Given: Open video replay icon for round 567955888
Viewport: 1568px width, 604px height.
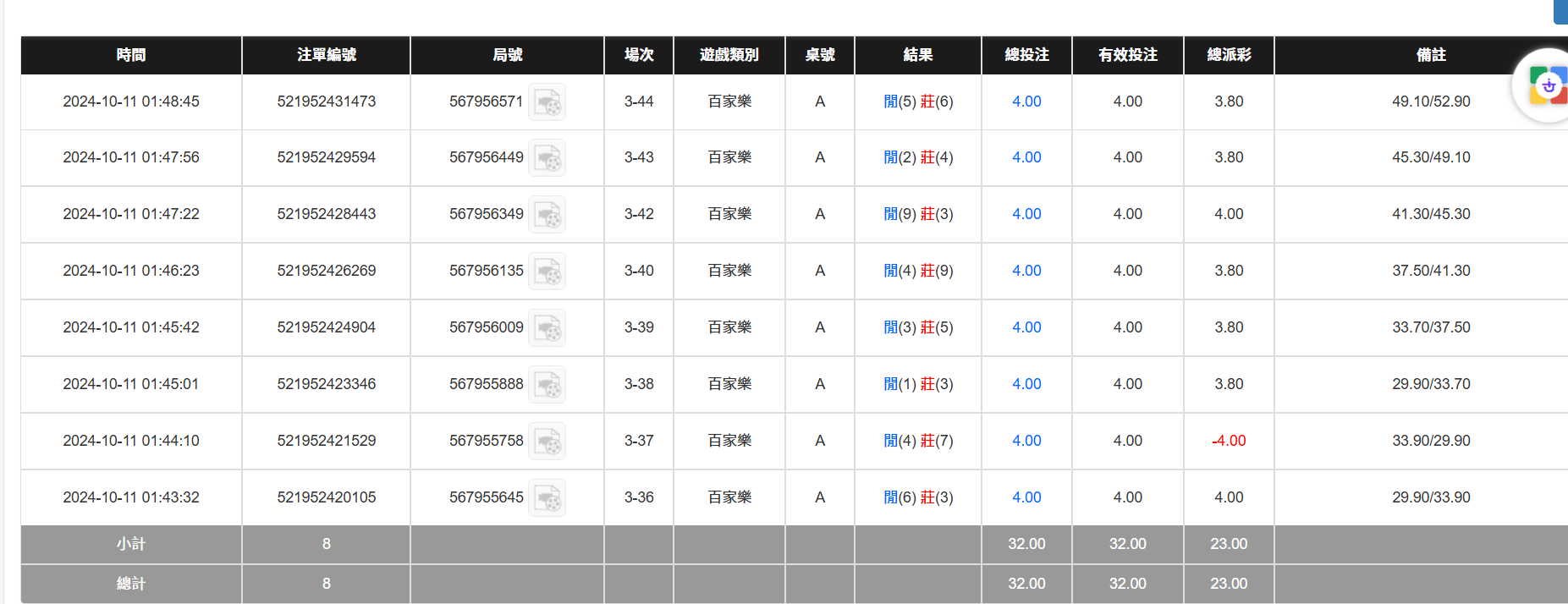Looking at the screenshot, I should [x=547, y=385].
